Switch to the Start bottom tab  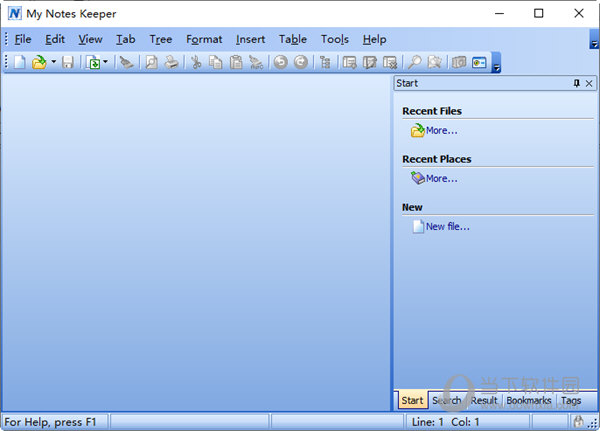(x=412, y=400)
